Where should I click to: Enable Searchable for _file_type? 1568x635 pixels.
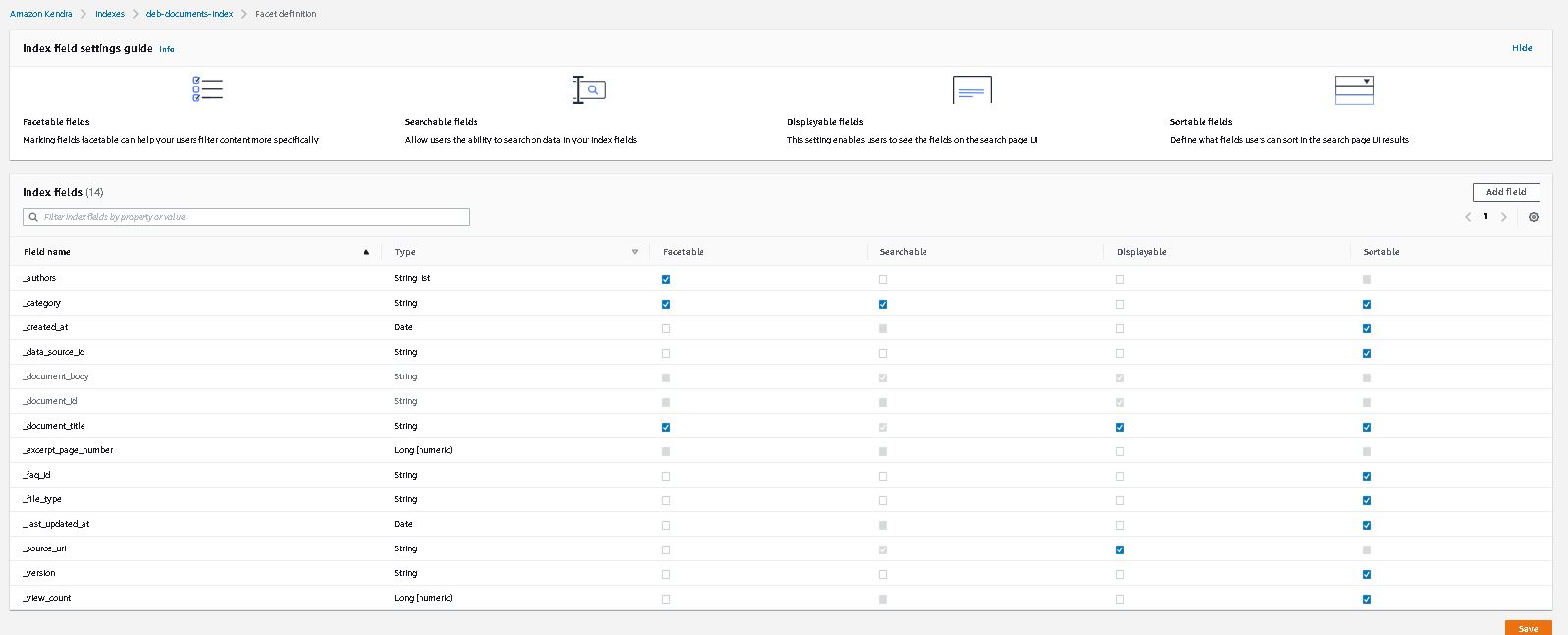883,500
